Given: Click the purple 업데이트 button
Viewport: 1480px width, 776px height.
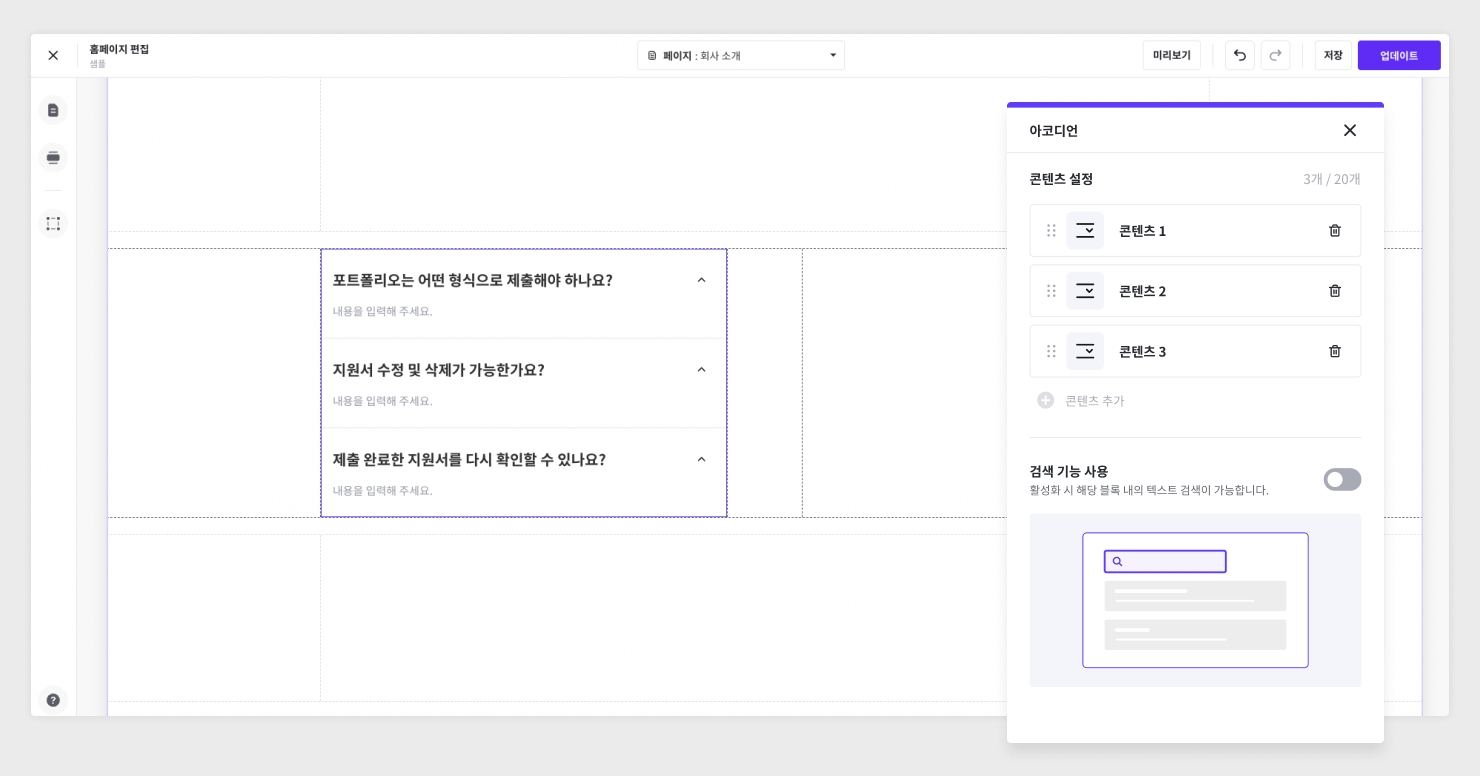Looking at the screenshot, I should click(1398, 55).
